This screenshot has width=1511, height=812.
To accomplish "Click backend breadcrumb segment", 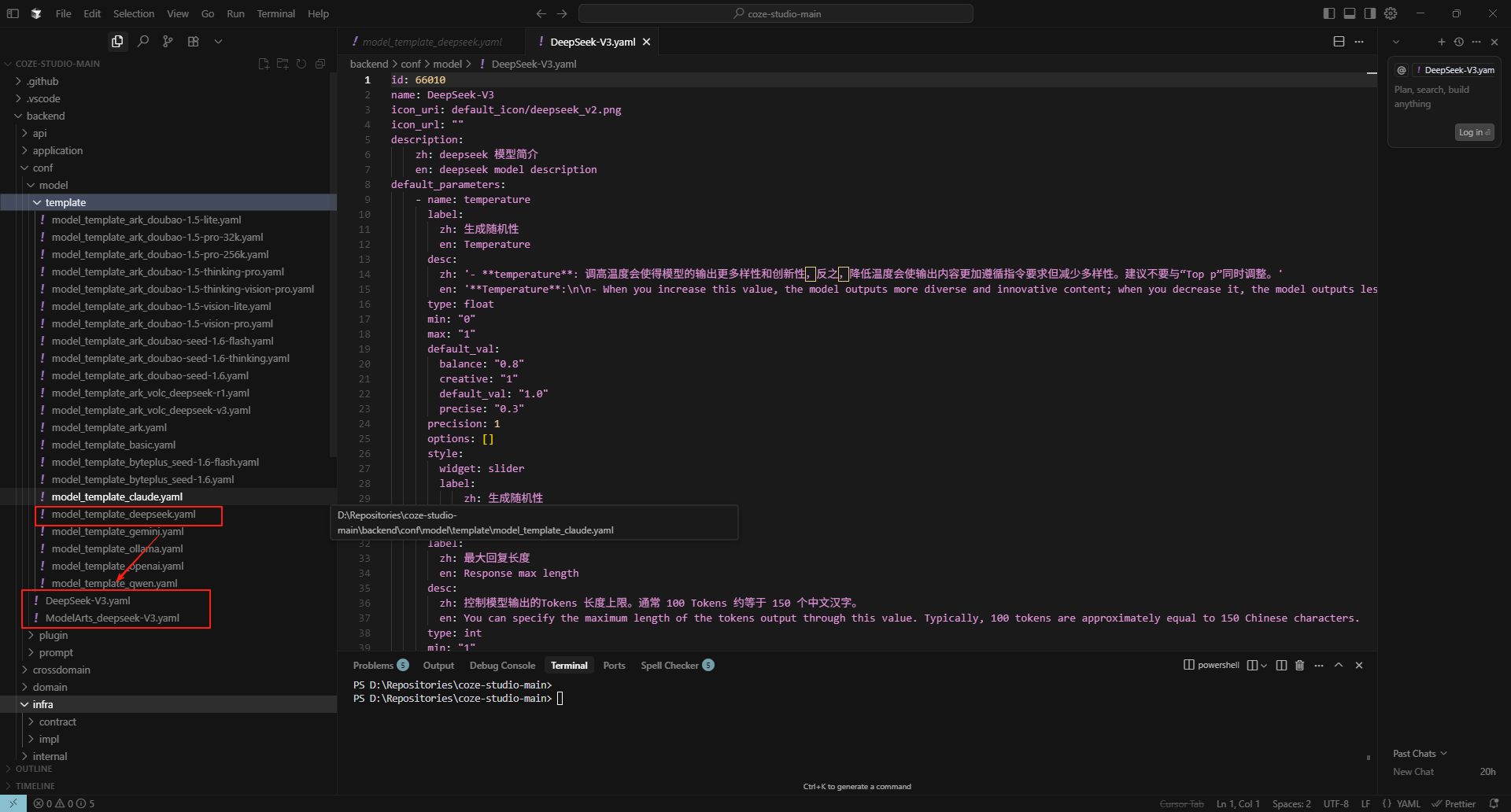I will (369, 64).
